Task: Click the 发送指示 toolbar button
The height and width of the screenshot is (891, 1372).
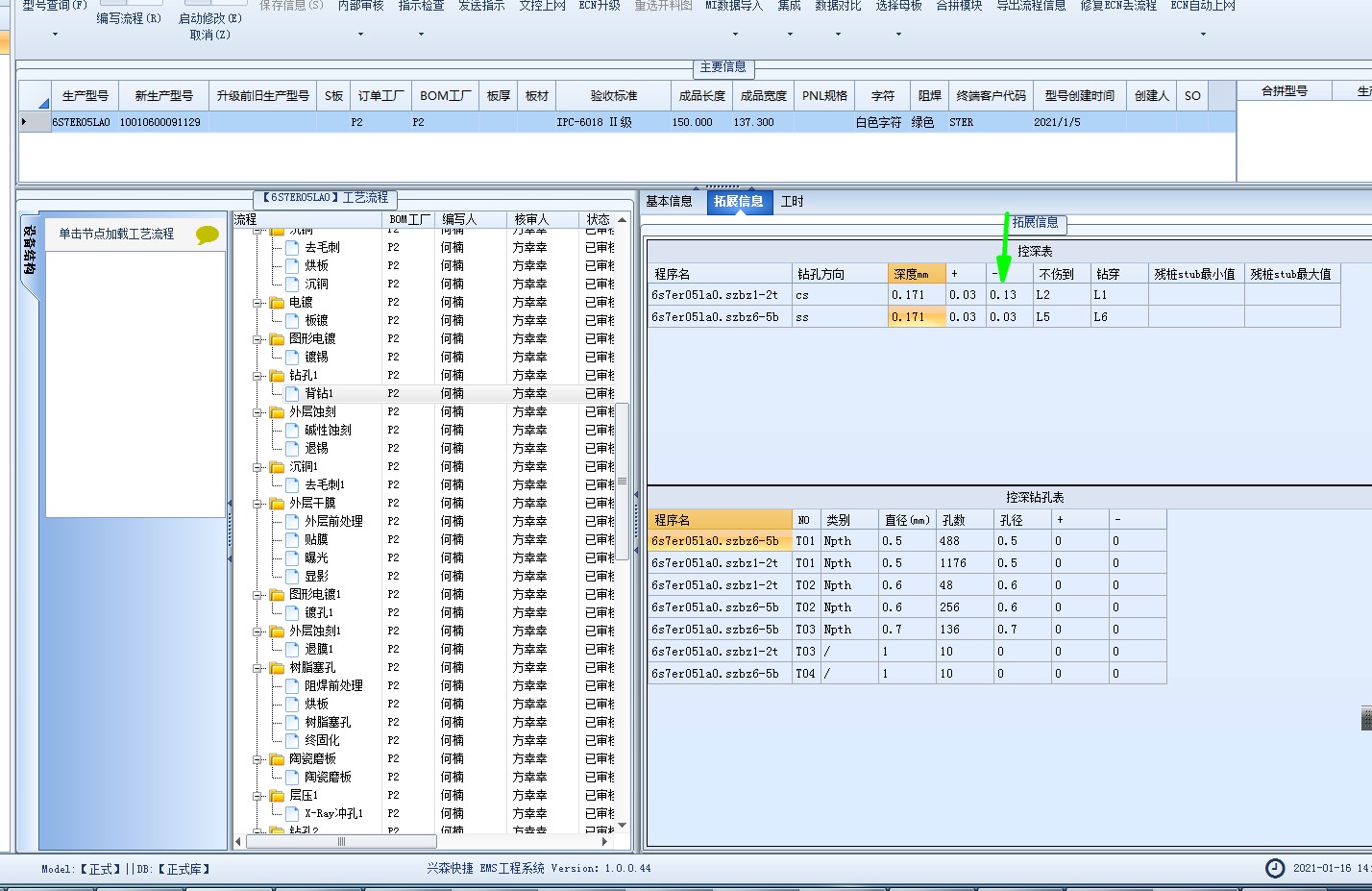Action: [481, 6]
